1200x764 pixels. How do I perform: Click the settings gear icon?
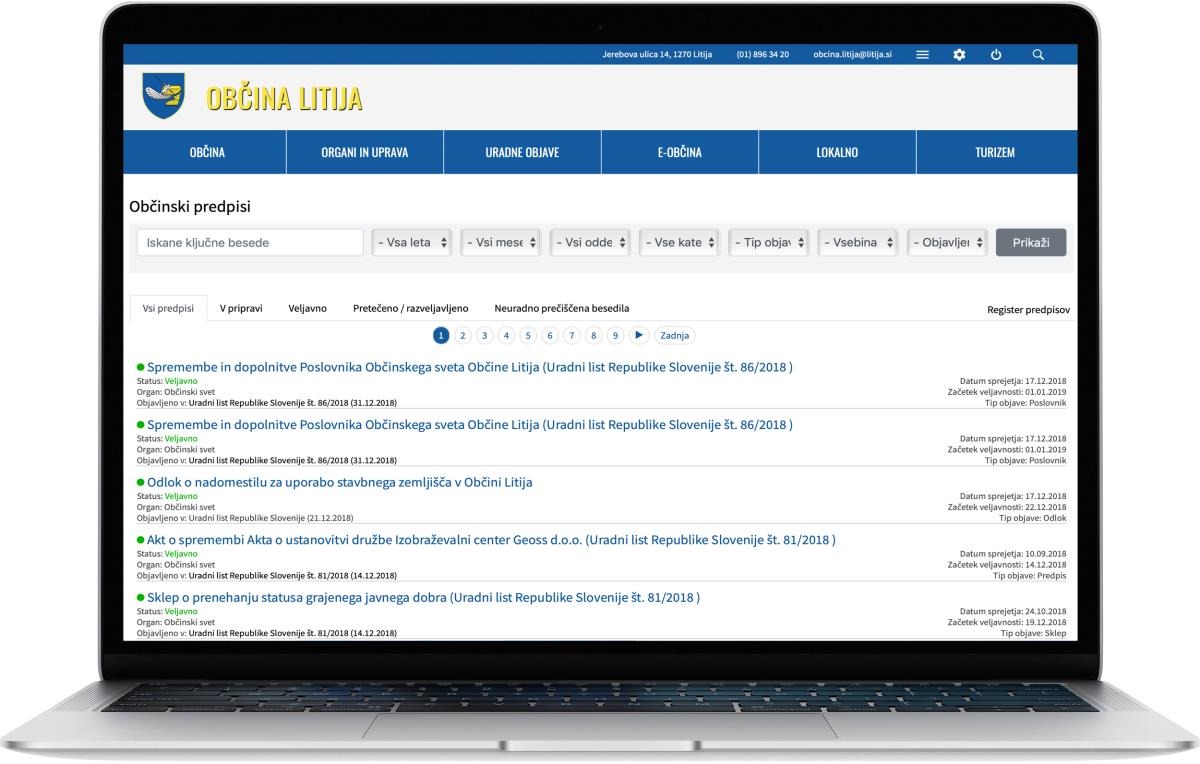(959, 54)
